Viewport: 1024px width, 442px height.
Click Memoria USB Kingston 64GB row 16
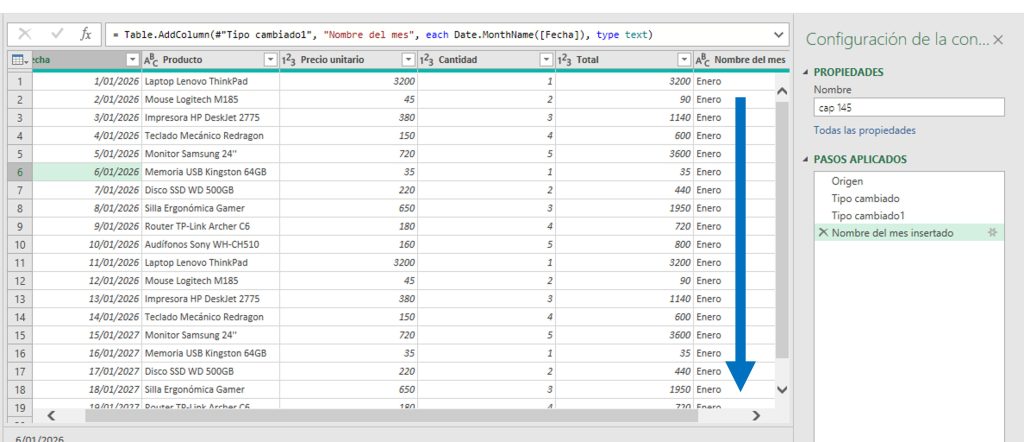[210, 353]
